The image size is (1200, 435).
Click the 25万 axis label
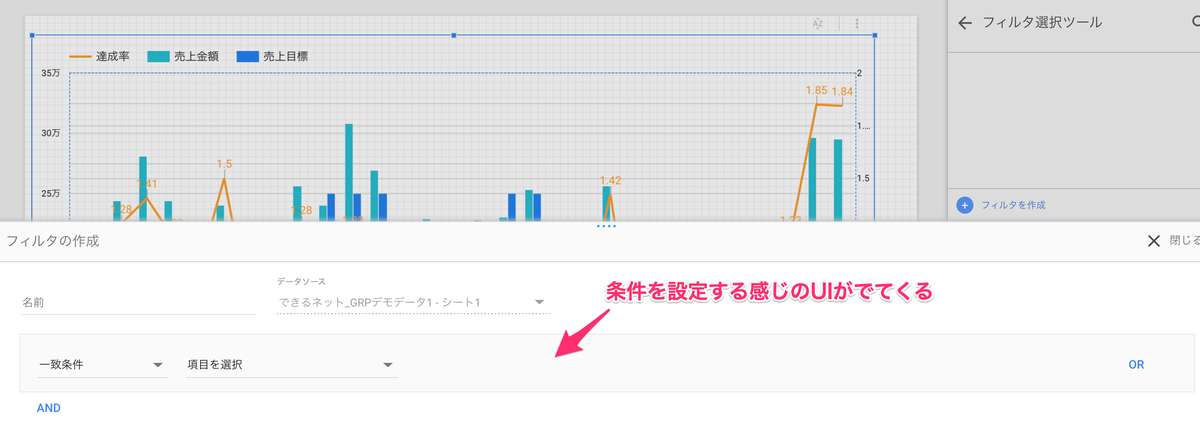(51, 193)
